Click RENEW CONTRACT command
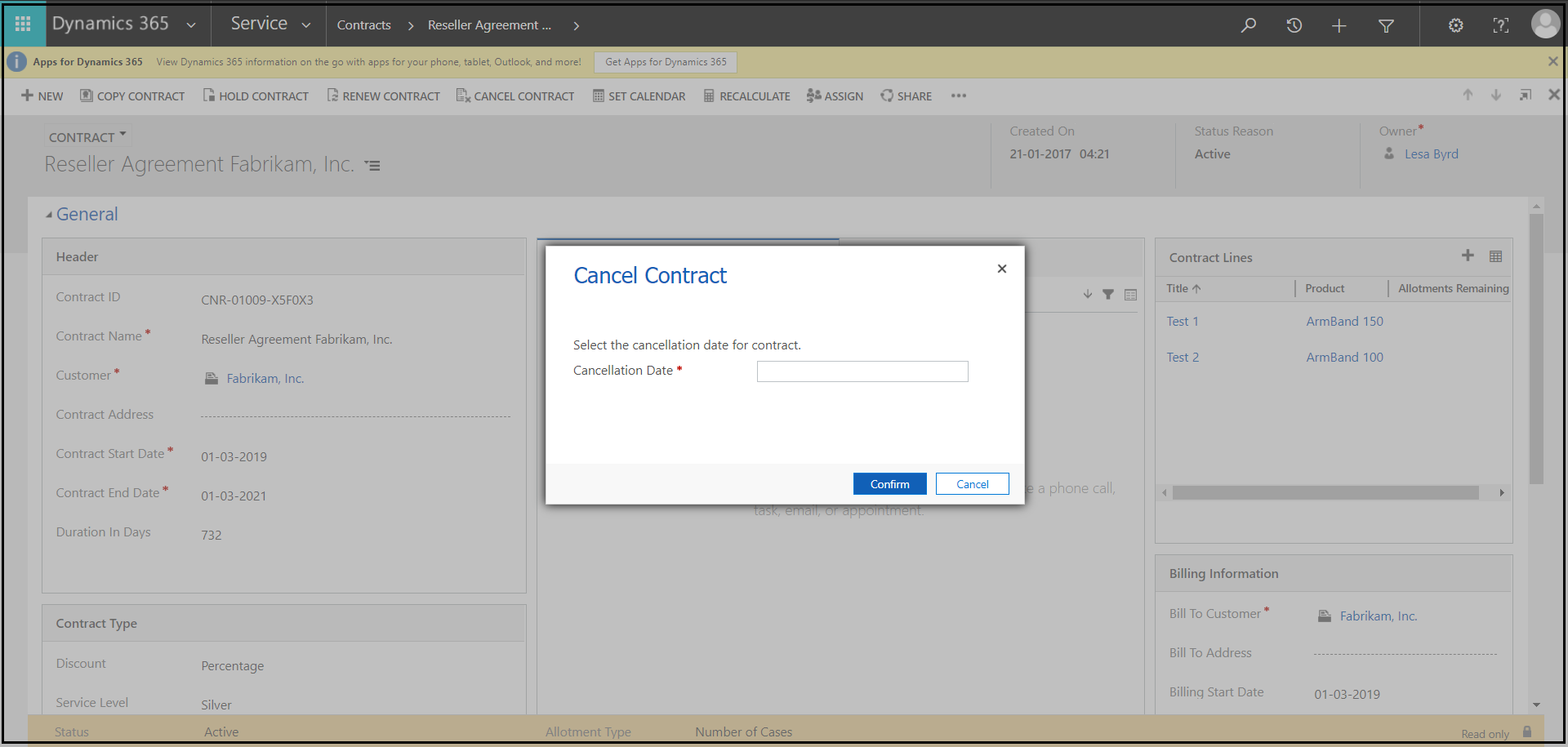The height and width of the screenshot is (747, 1568). [383, 96]
